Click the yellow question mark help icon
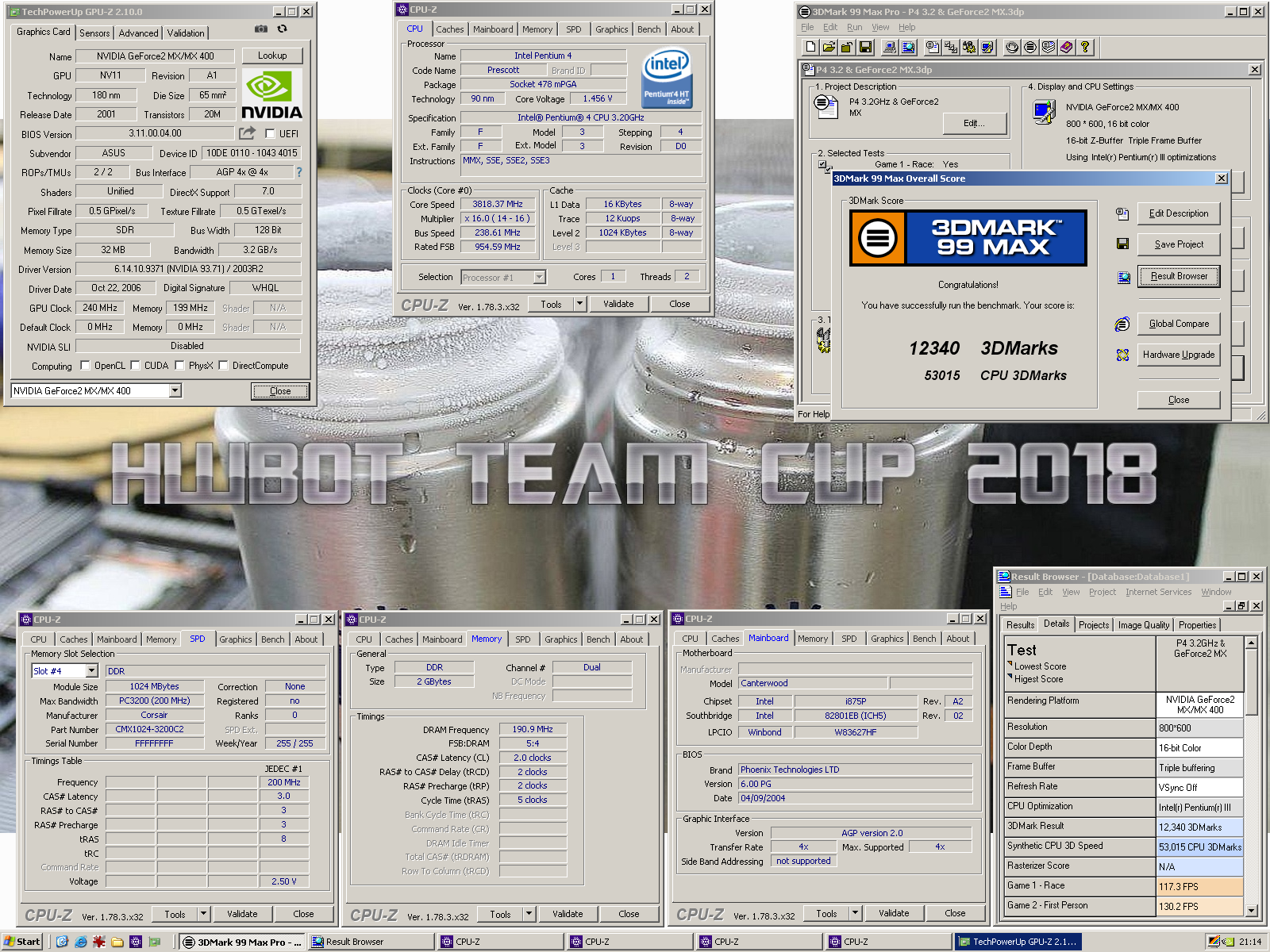 point(1085,48)
